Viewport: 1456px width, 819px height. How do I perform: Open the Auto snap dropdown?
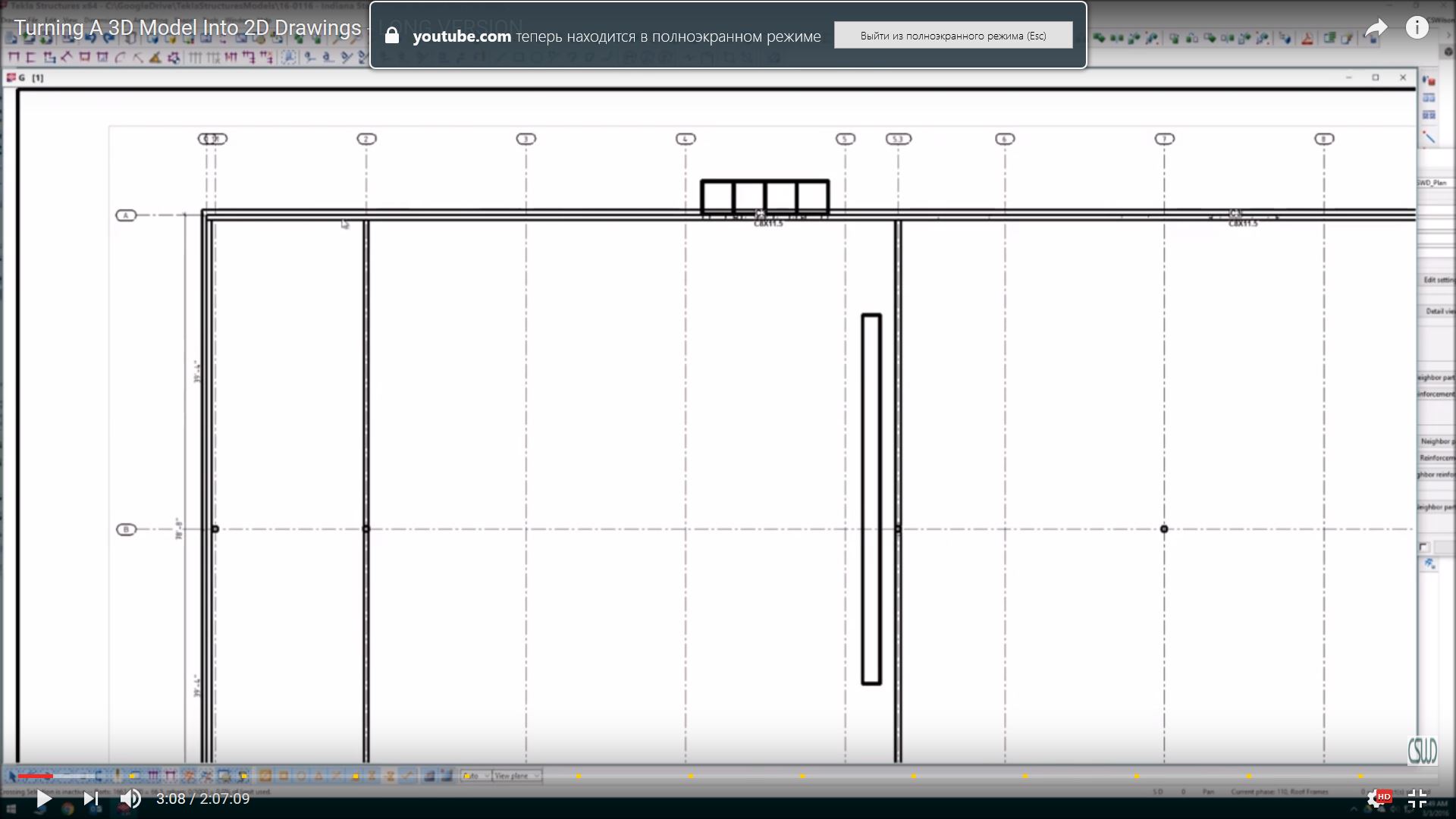475,776
